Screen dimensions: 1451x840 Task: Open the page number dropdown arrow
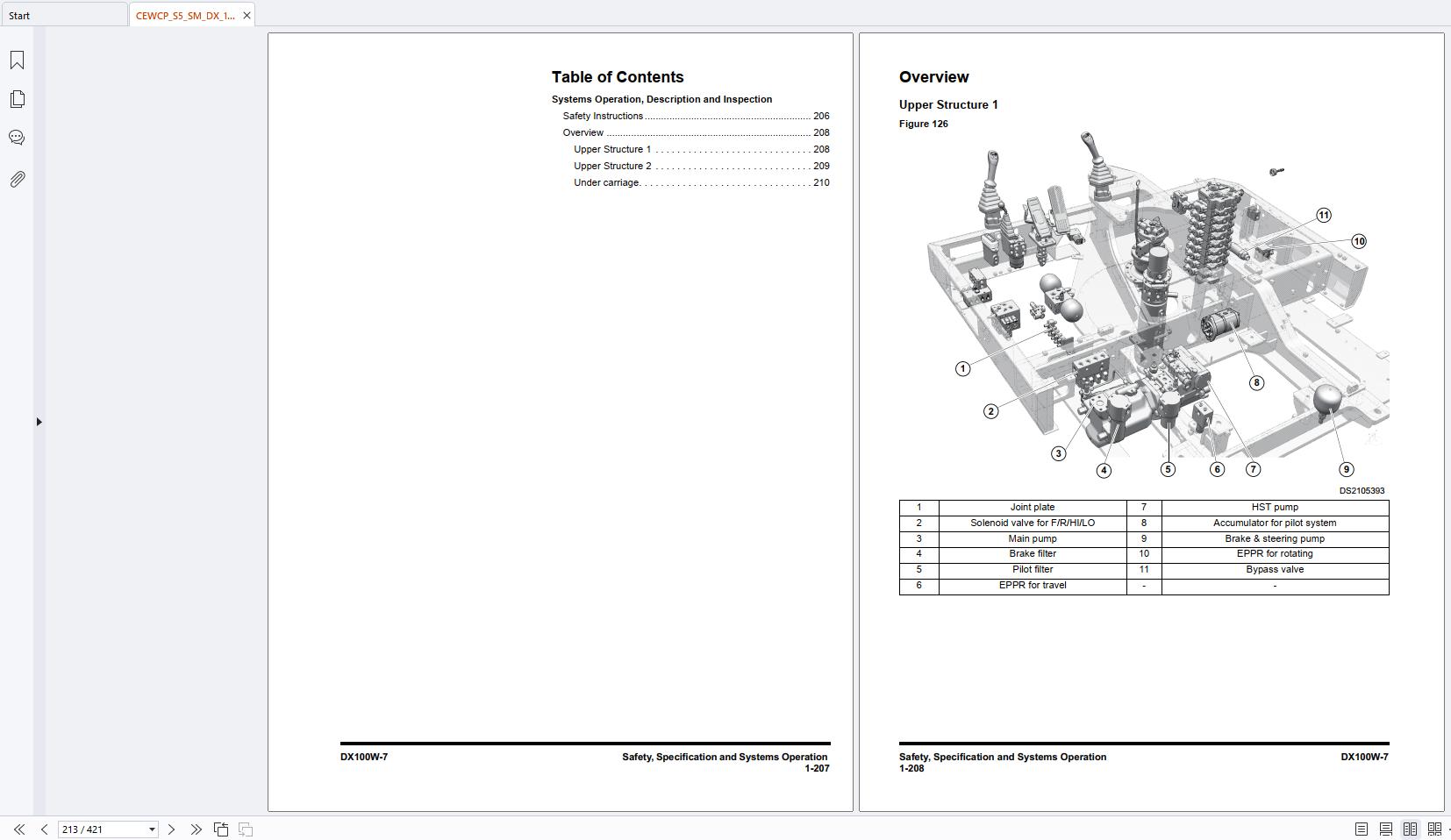click(x=152, y=829)
